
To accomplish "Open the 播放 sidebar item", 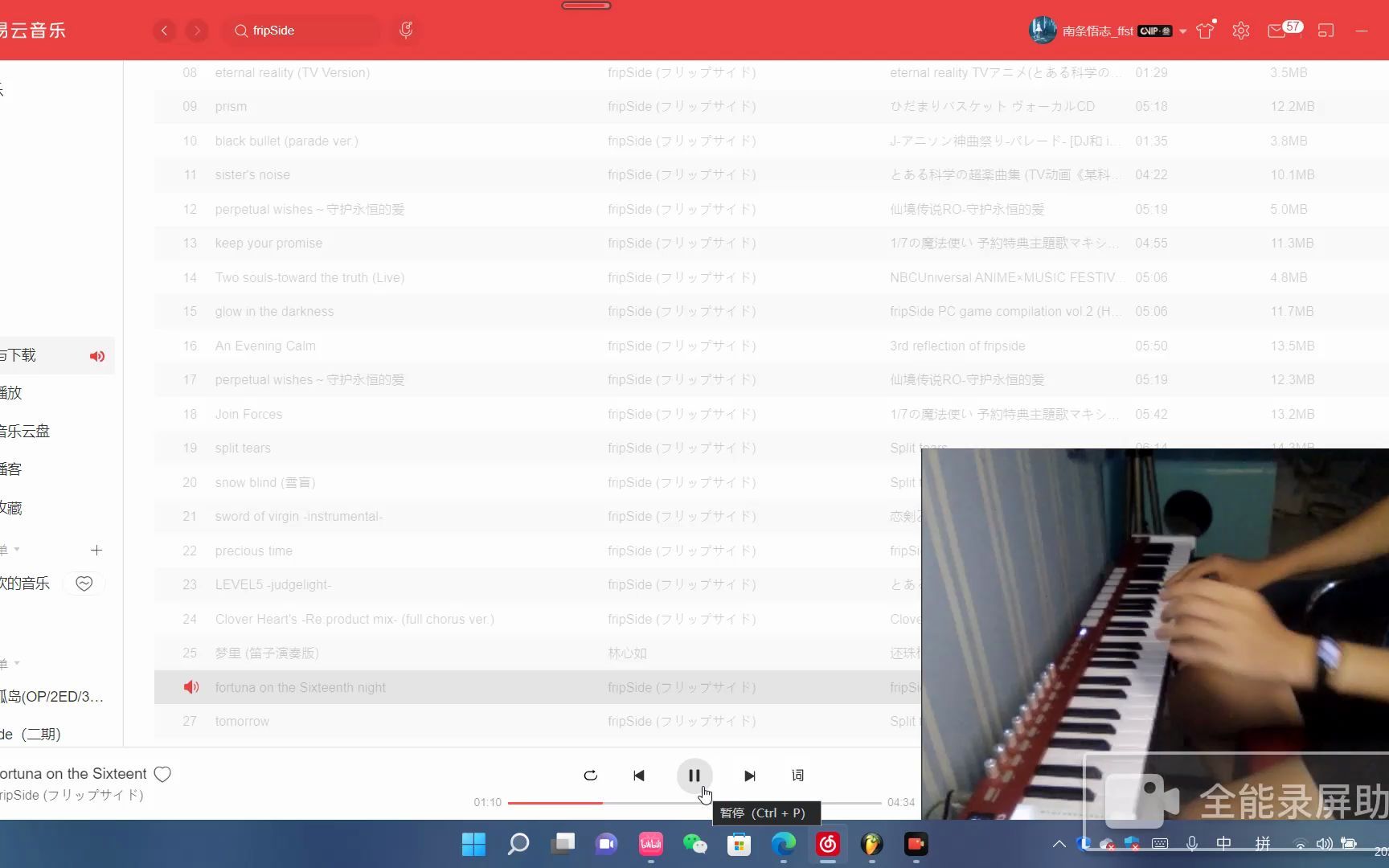I will pos(11,393).
